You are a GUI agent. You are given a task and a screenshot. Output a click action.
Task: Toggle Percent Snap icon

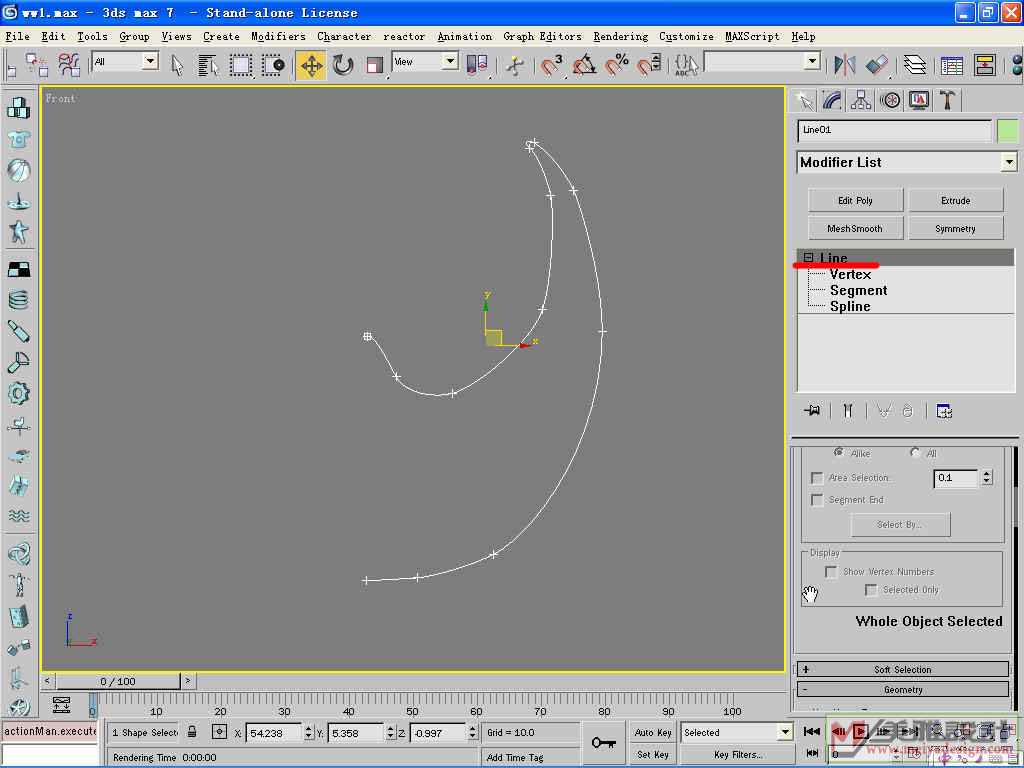616,65
